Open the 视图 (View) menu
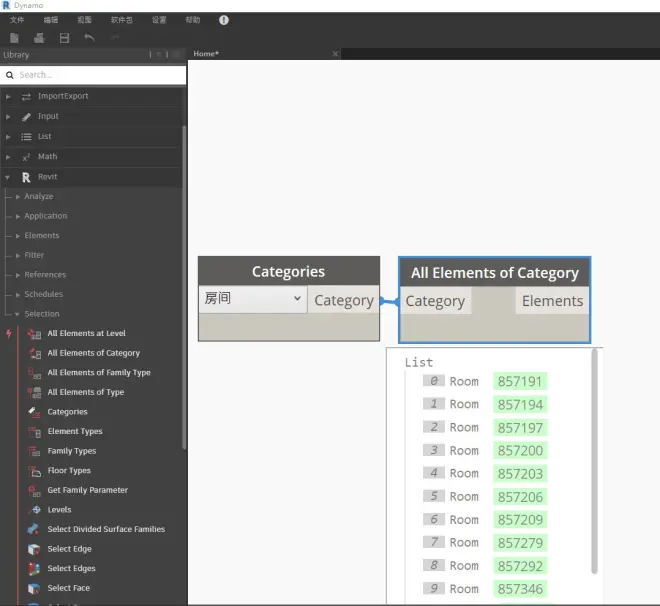 point(84,20)
